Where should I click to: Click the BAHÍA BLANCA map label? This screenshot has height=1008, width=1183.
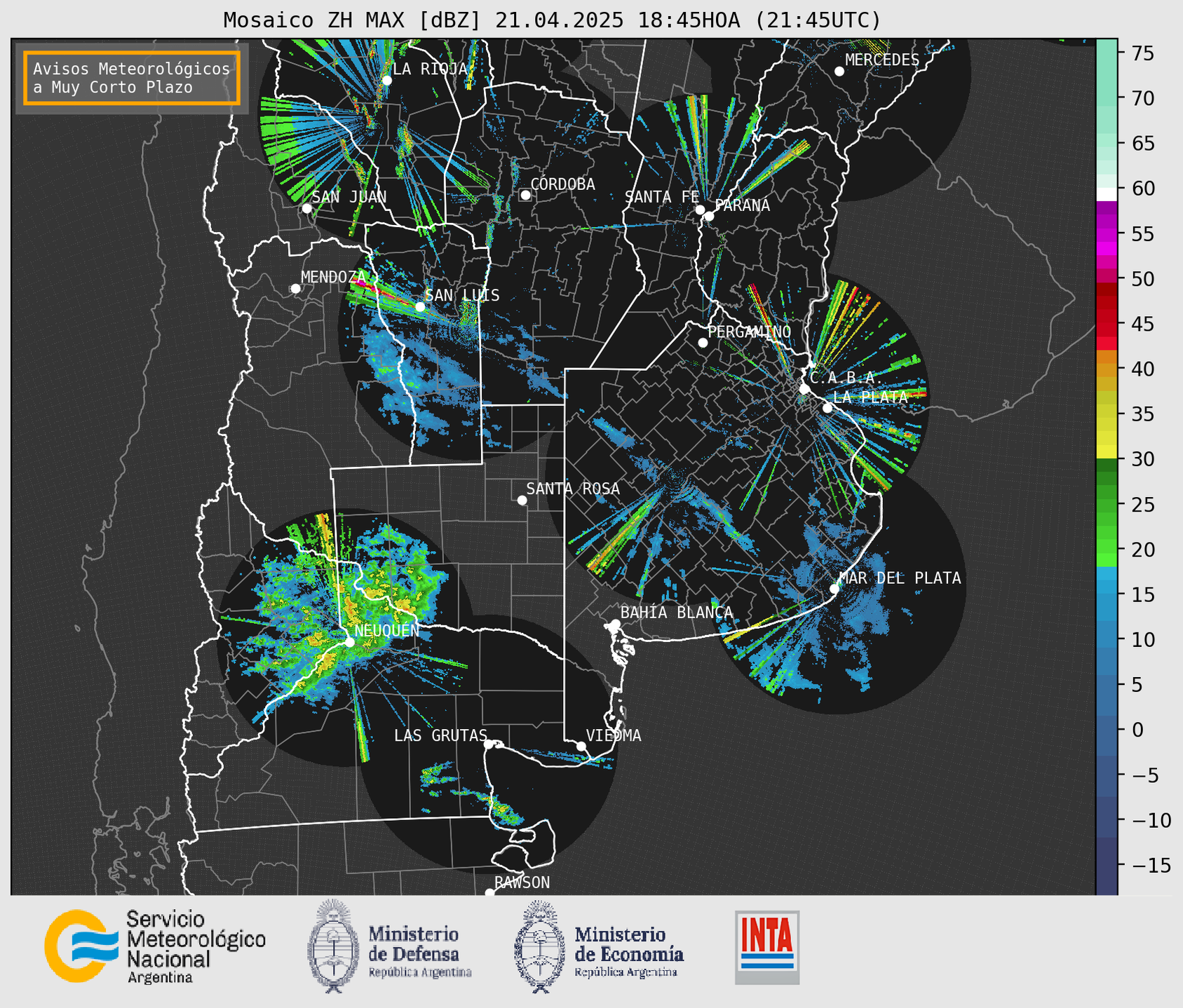[x=677, y=613]
